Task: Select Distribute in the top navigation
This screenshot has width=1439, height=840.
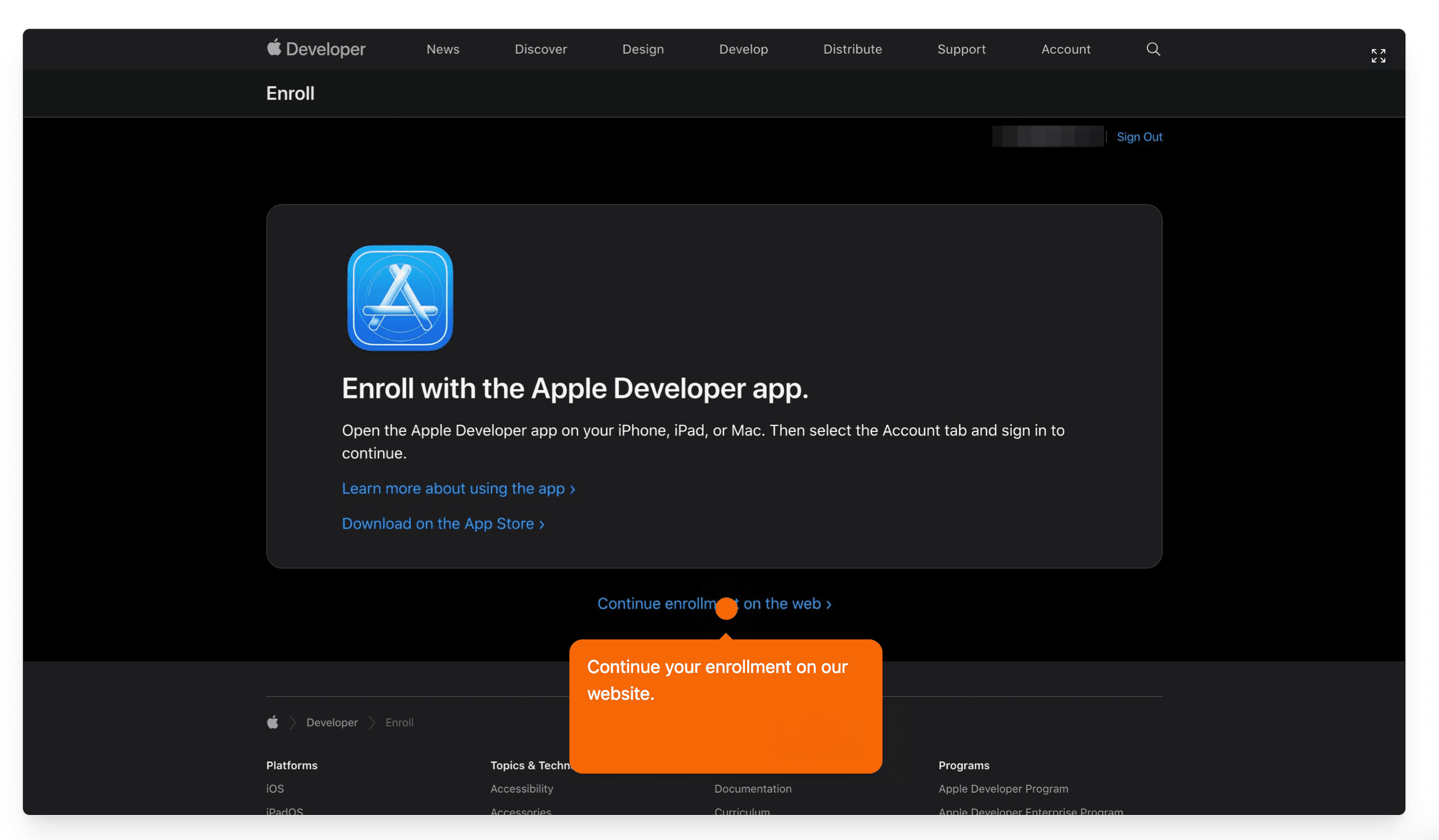Action: (852, 49)
